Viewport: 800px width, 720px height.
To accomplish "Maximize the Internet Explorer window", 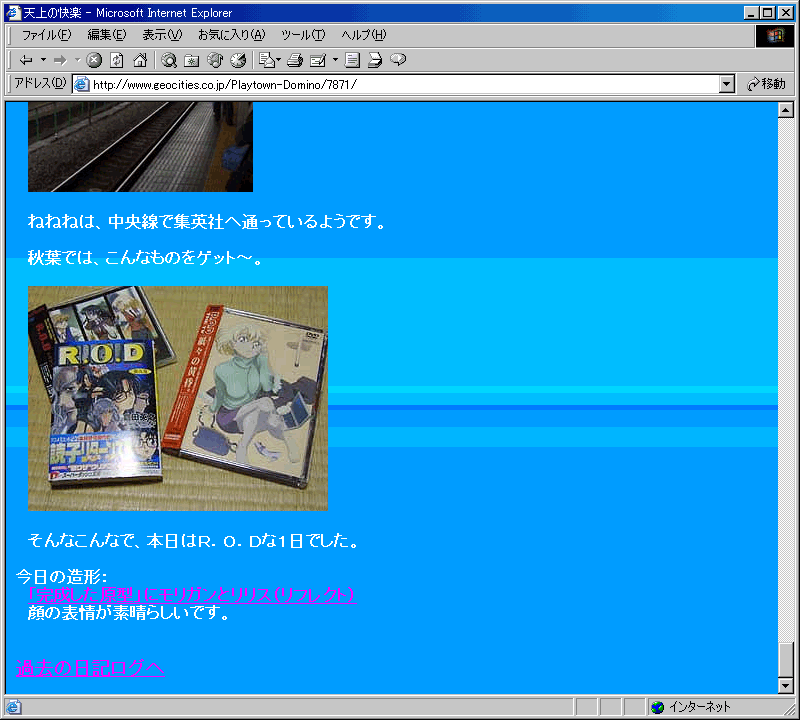I will [x=767, y=13].
